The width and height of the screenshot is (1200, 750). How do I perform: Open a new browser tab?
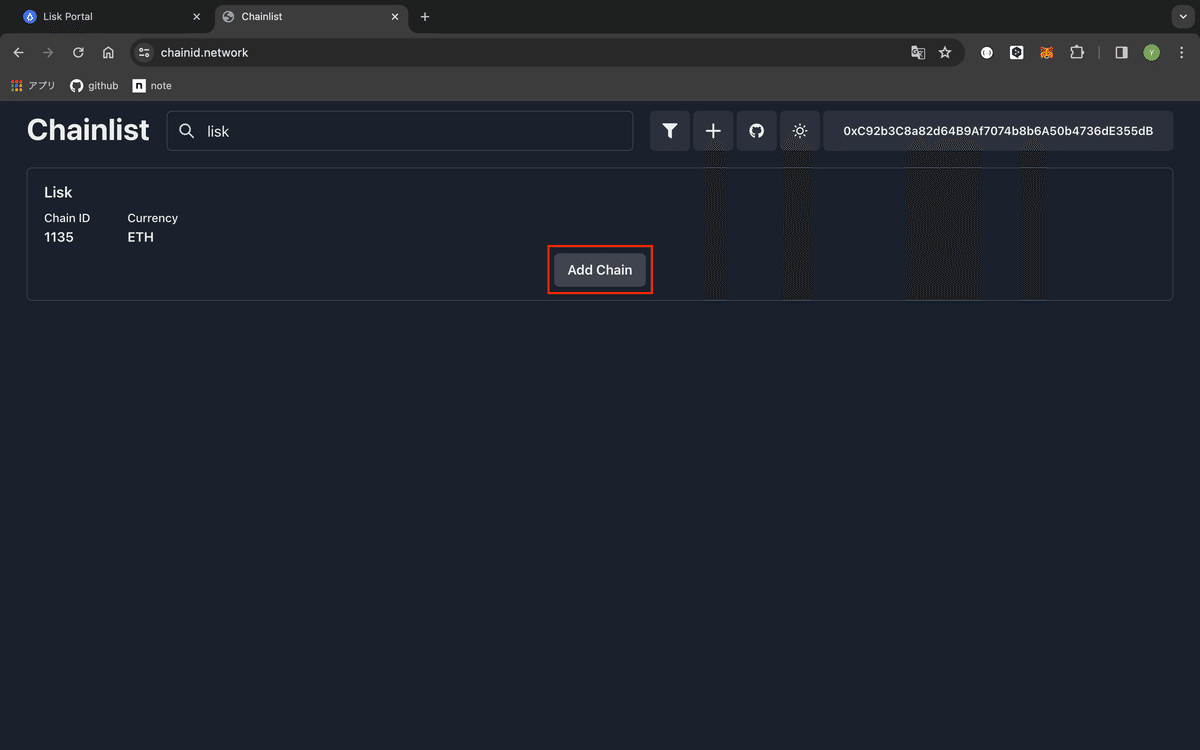click(425, 17)
